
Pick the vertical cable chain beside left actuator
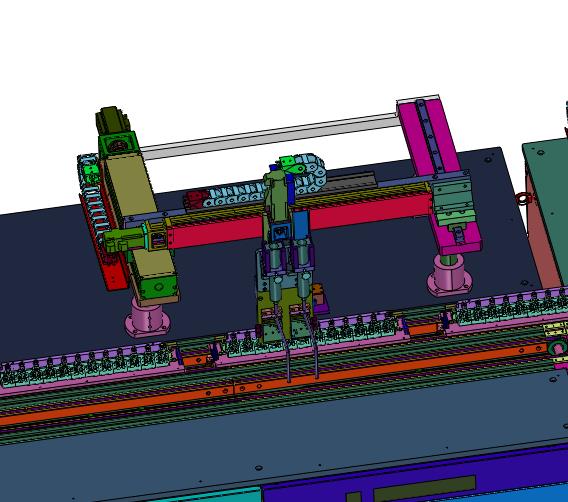pyautogui.click(x=92, y=203)
